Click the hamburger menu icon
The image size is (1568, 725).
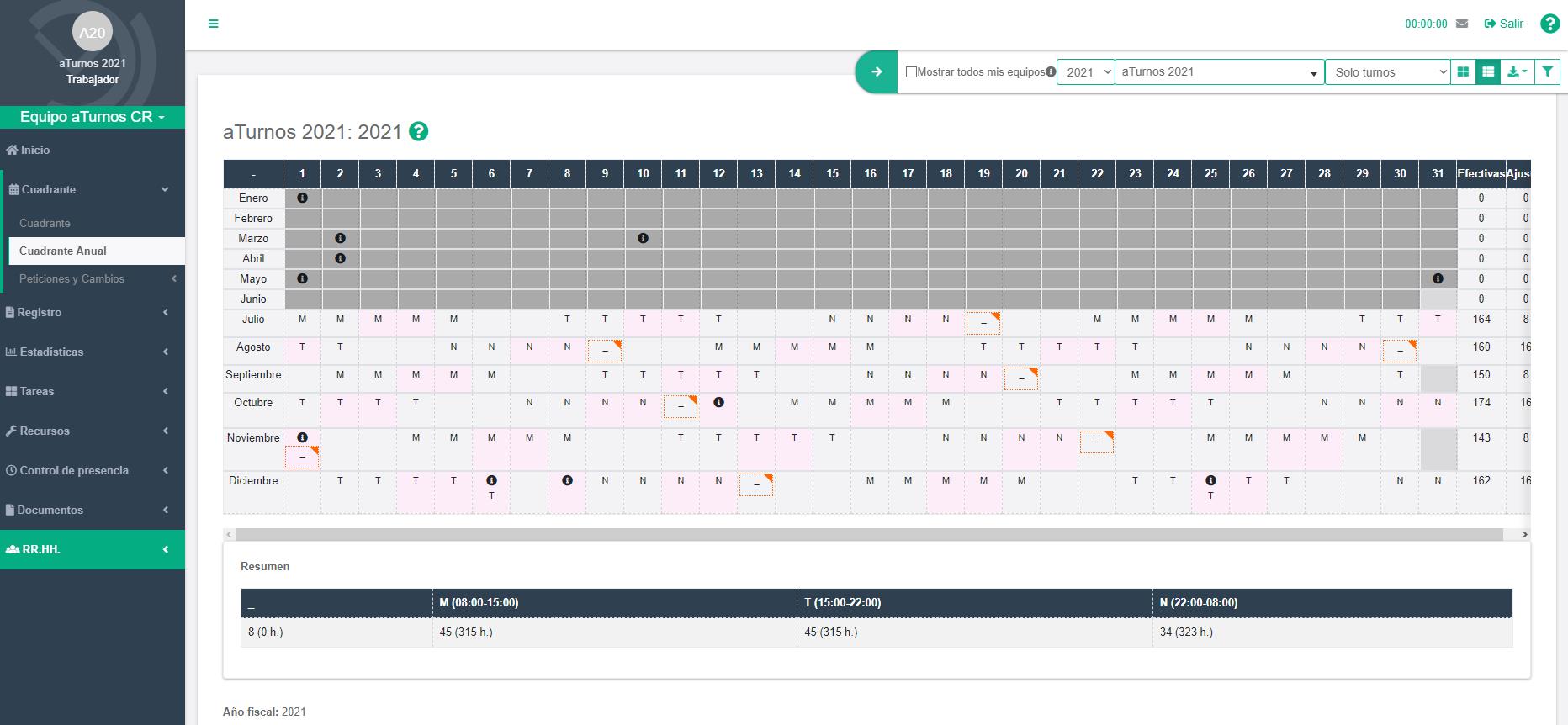[213, 24]
